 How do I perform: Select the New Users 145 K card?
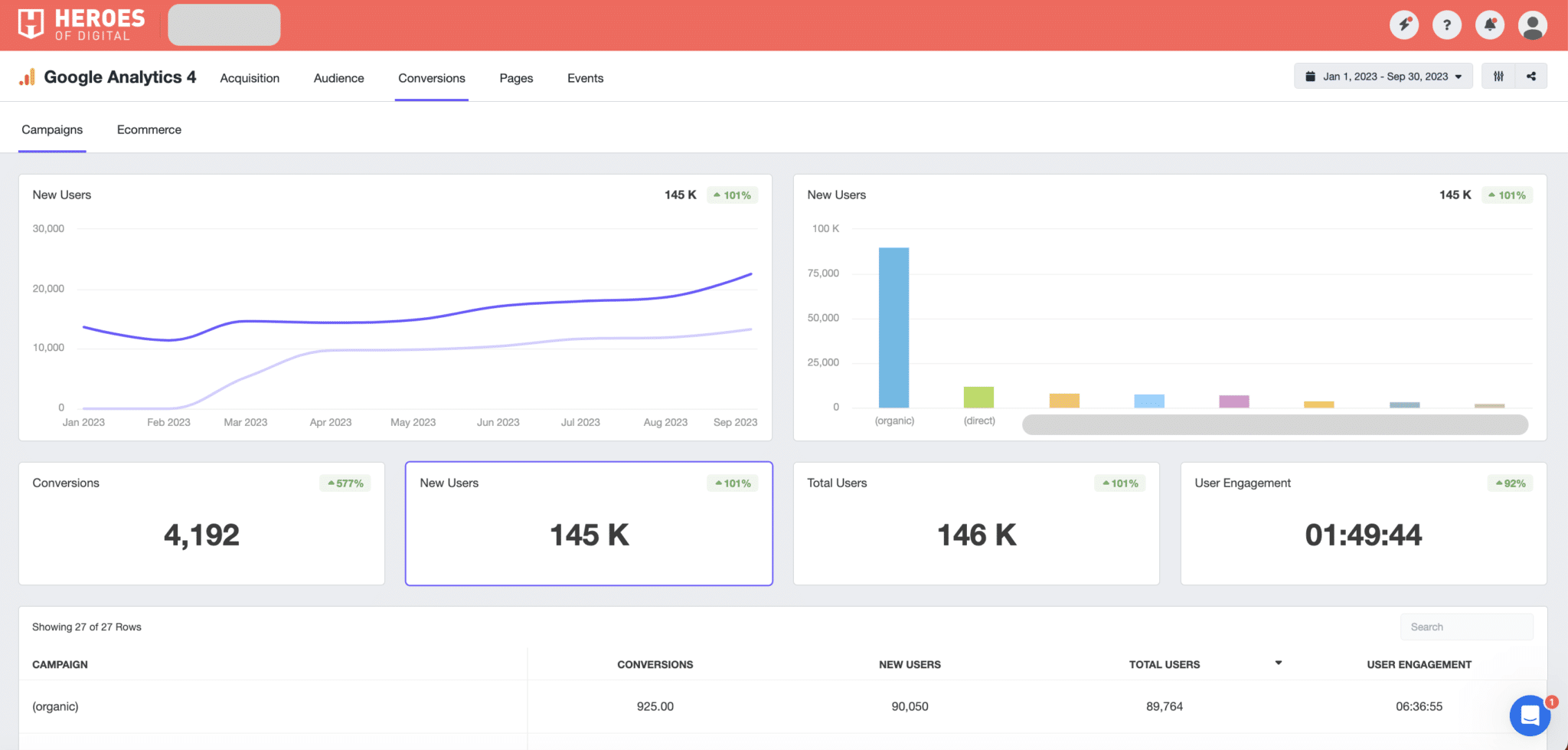[589, 523]
